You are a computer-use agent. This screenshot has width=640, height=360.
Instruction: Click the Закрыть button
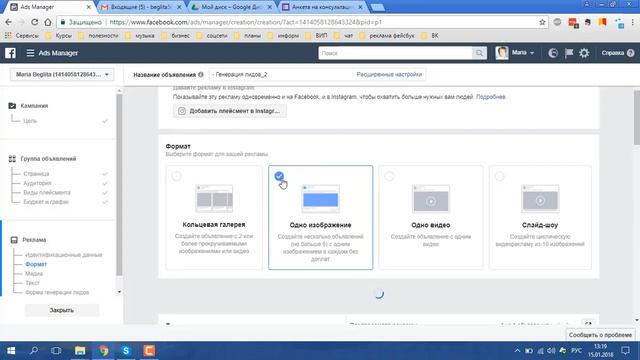tap(62, 310)
